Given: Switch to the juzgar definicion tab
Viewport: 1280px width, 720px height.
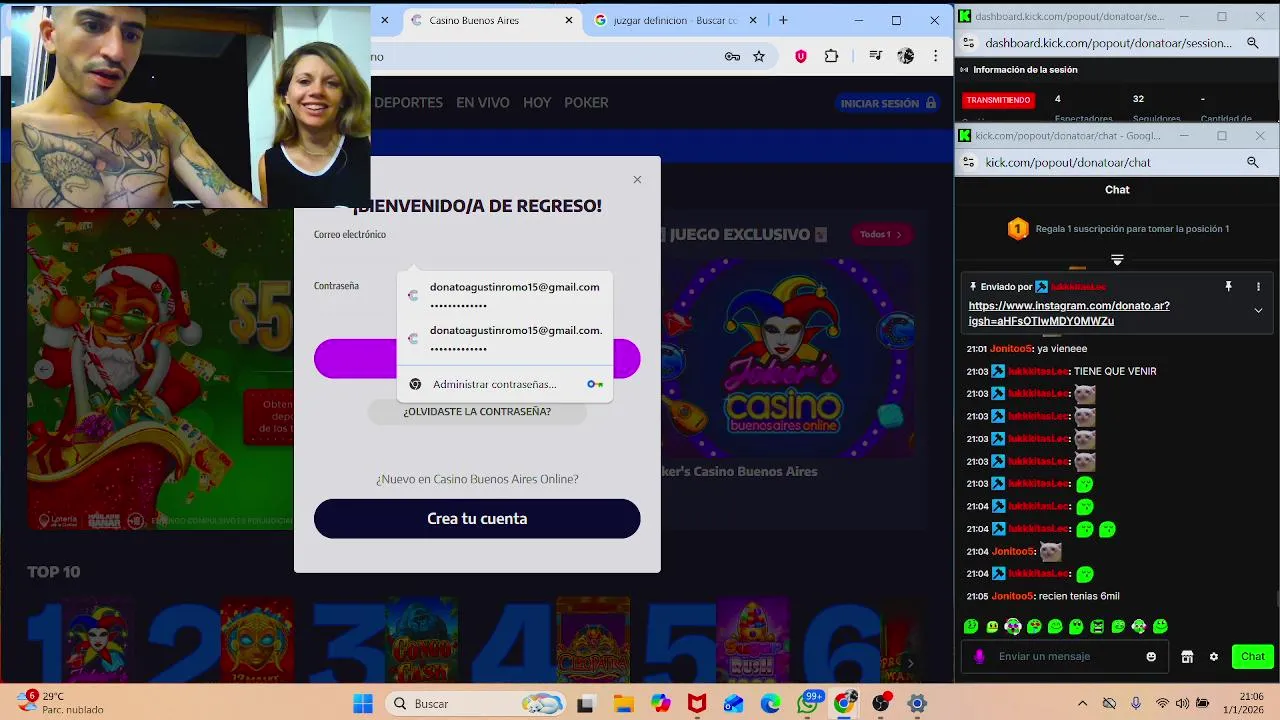Looking at the screenshot, I should [675, 20].
